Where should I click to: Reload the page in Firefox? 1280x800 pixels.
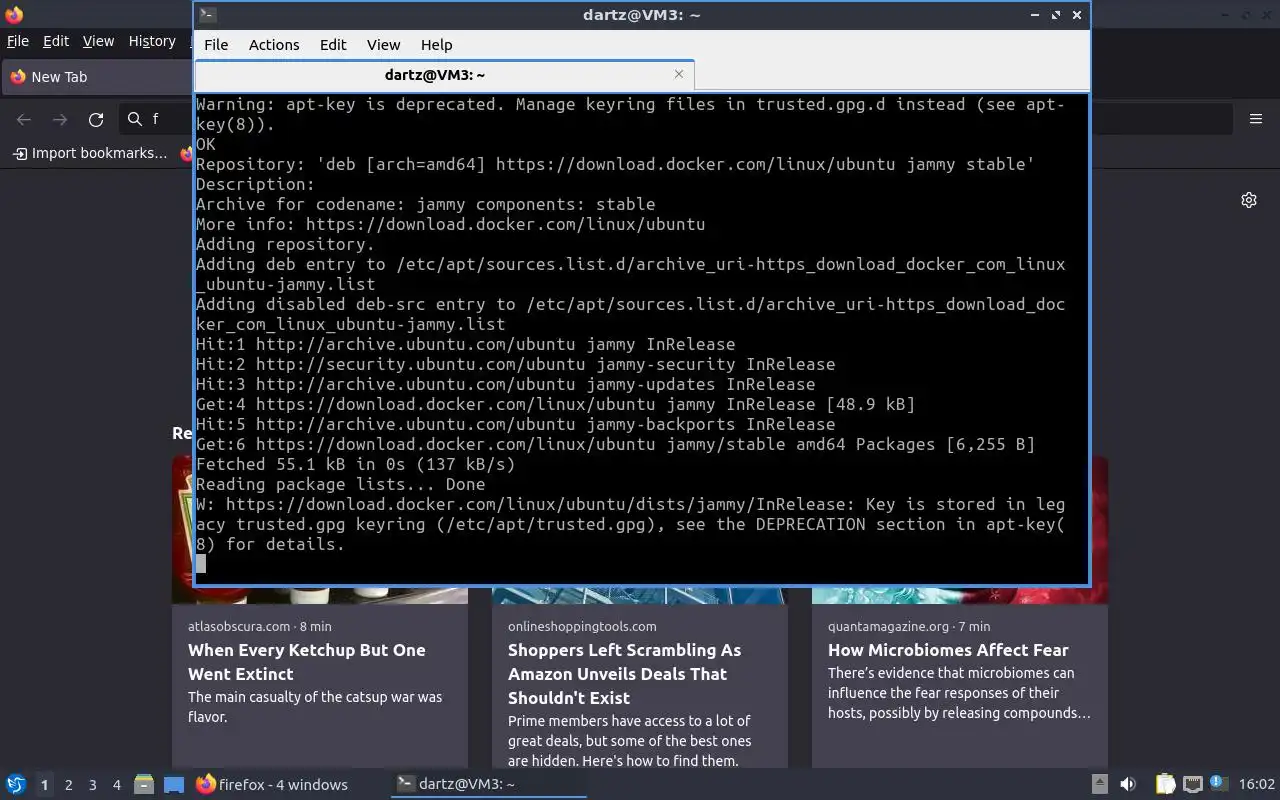click(96, 119)
